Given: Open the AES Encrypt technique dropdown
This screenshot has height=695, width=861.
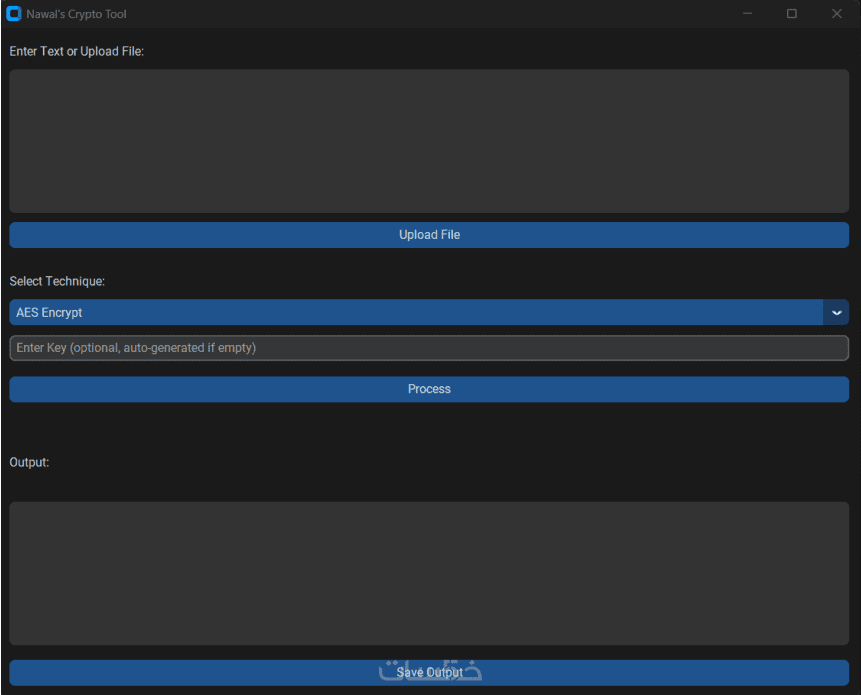Looking at the screenshot, I should pyautogui.click(x=429, y=312).
